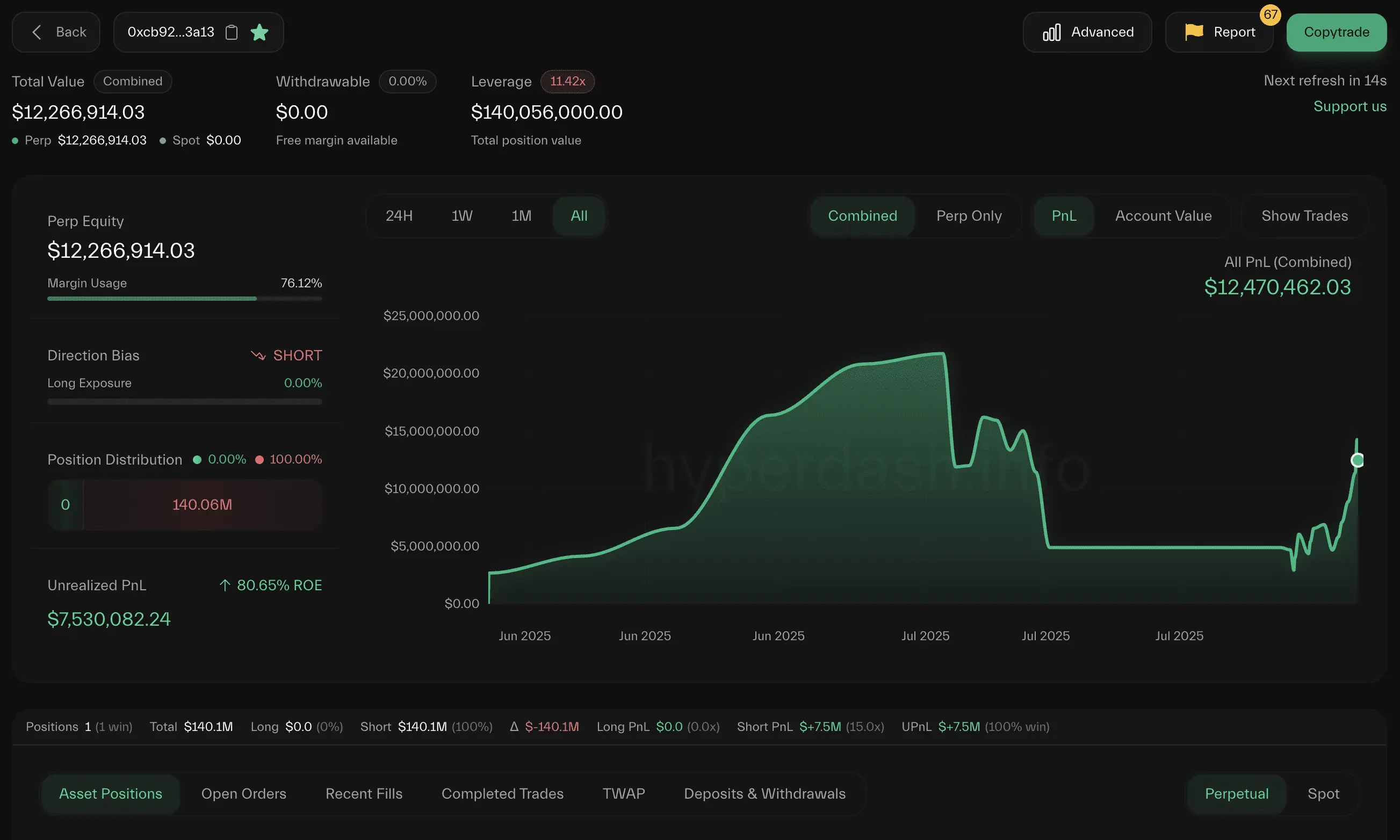Open the Open Orders tab
Viewport: 1400px width, 840px height.
[x=243, y=794]
